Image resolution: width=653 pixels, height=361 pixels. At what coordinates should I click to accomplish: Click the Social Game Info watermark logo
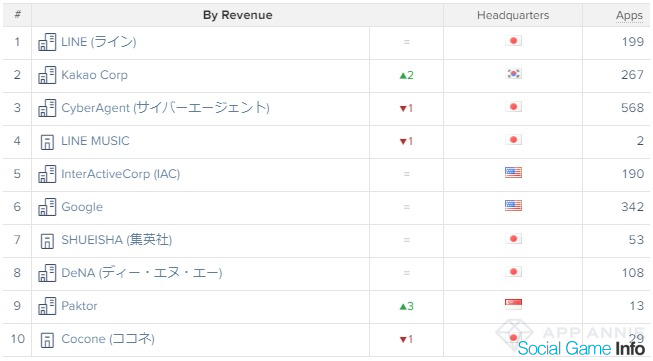click(x=581, y=348)
